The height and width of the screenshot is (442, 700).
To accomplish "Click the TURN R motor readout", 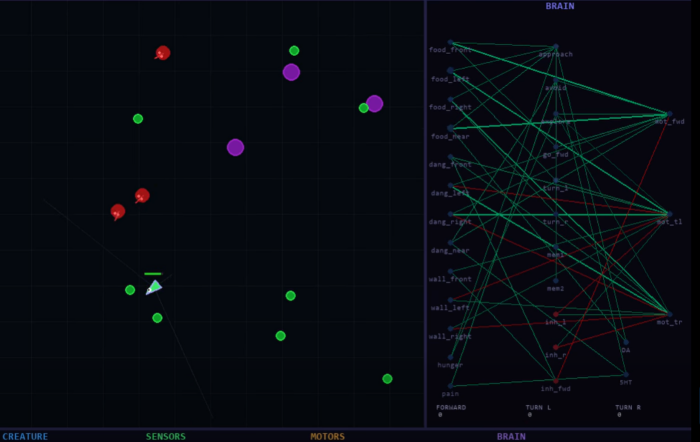I will click(629, 410).
